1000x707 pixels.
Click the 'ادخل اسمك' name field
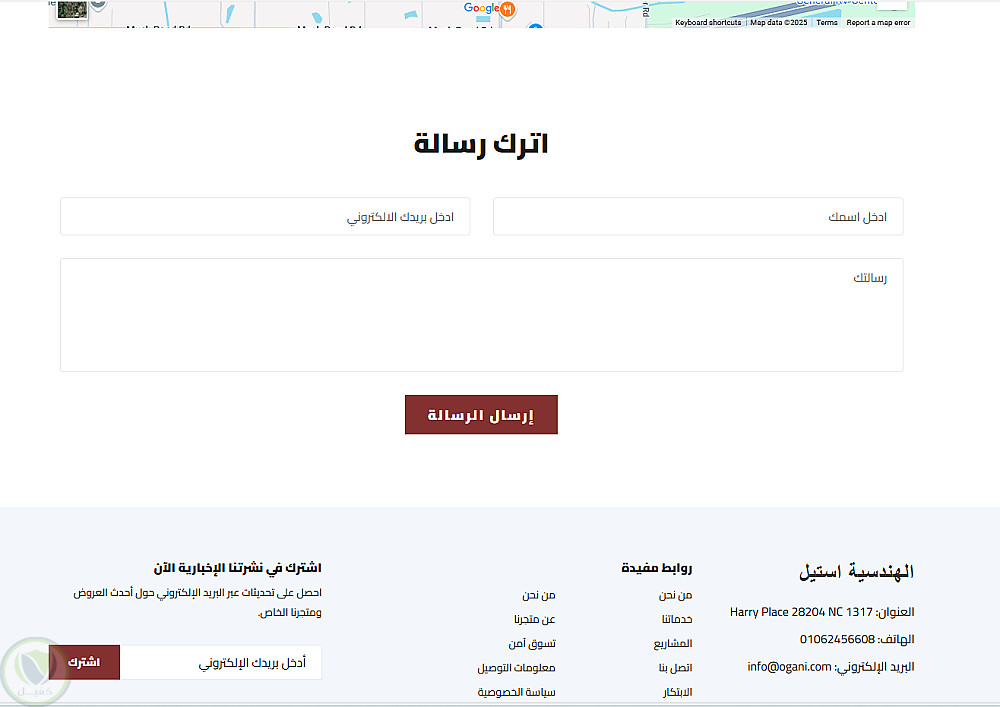click(698, 217)
